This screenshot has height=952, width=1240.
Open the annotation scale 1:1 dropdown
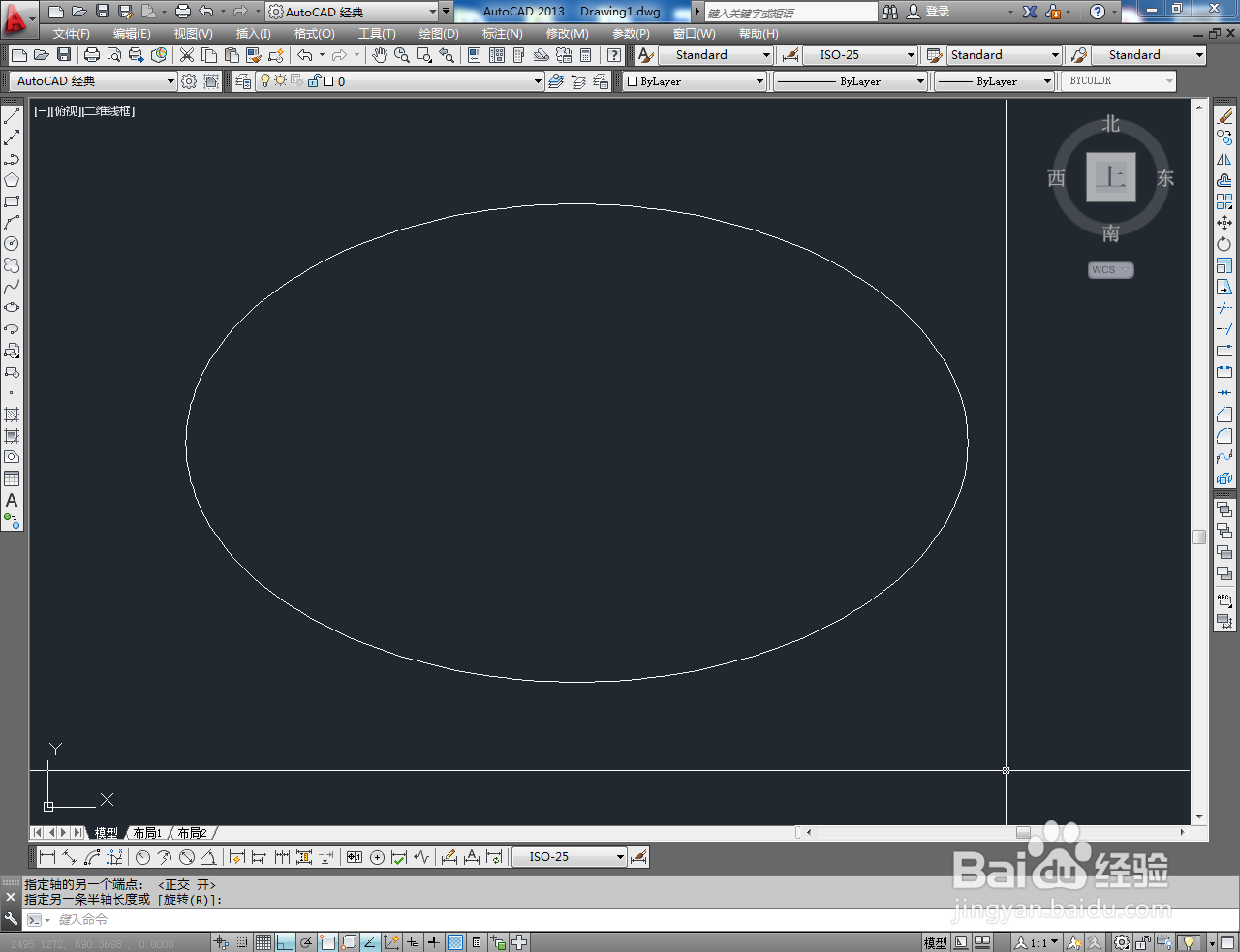pos(1037,942)
